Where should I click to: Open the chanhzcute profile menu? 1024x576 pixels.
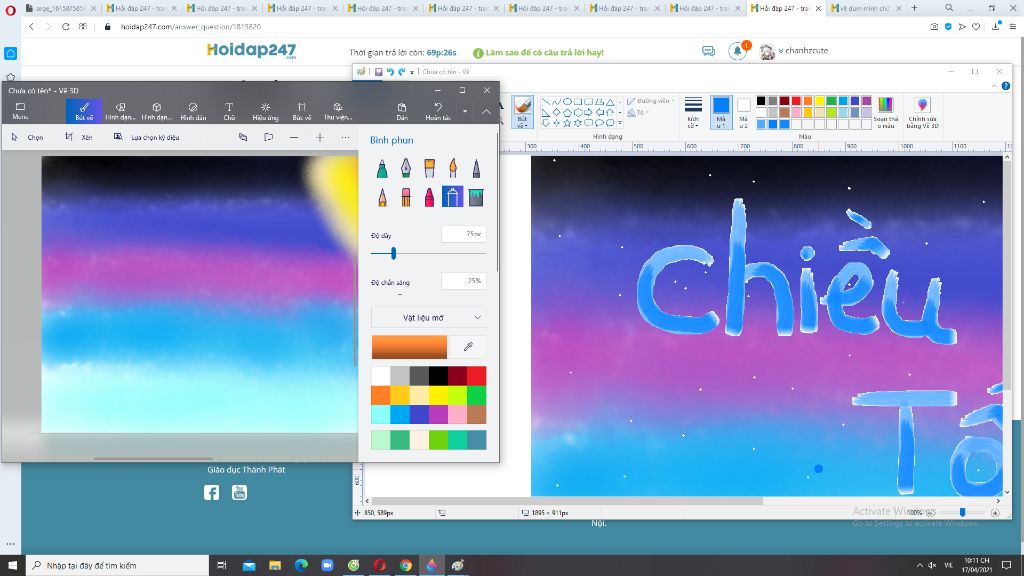point(794,51)
